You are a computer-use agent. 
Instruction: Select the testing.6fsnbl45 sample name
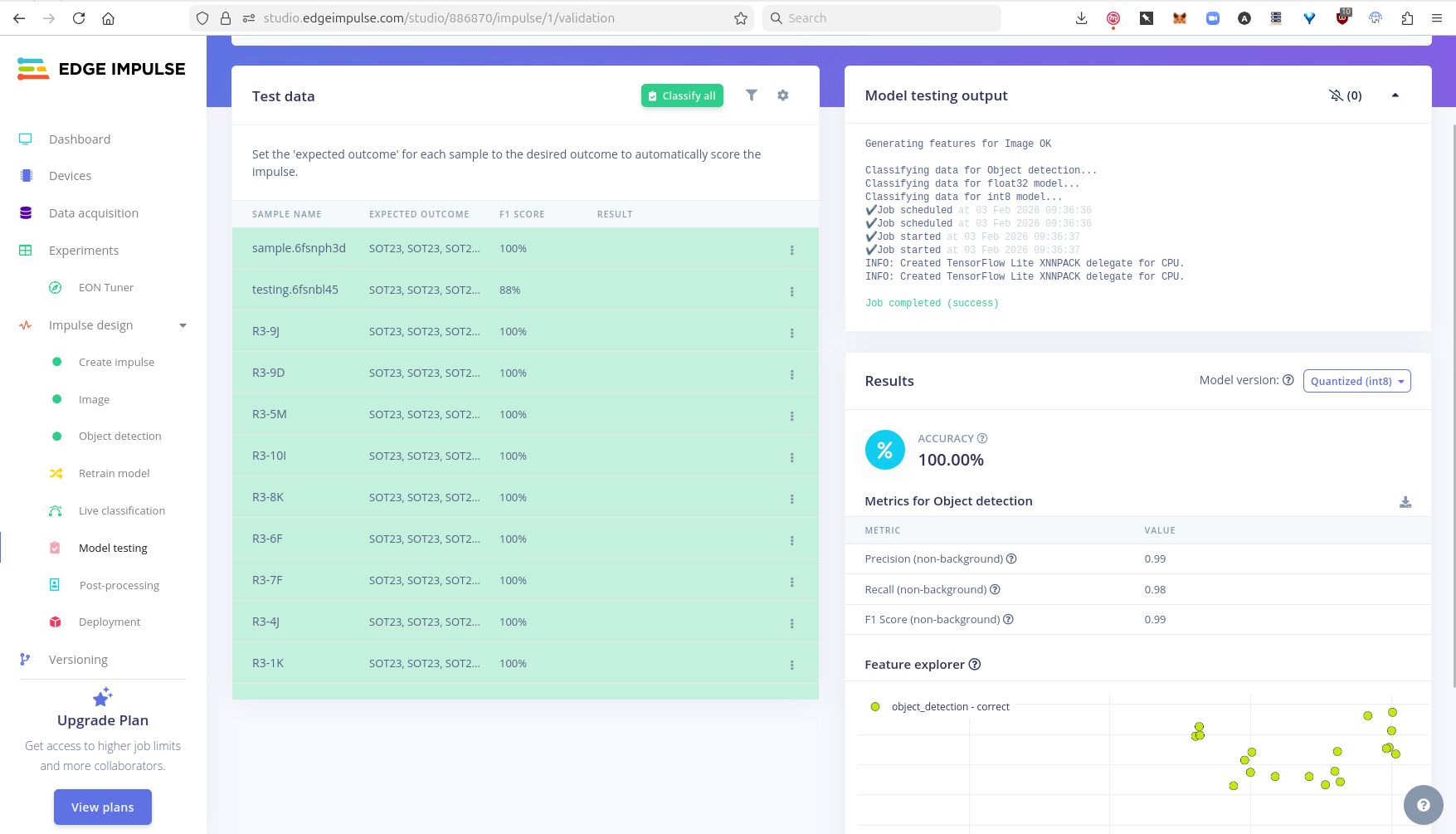[295, 290]
